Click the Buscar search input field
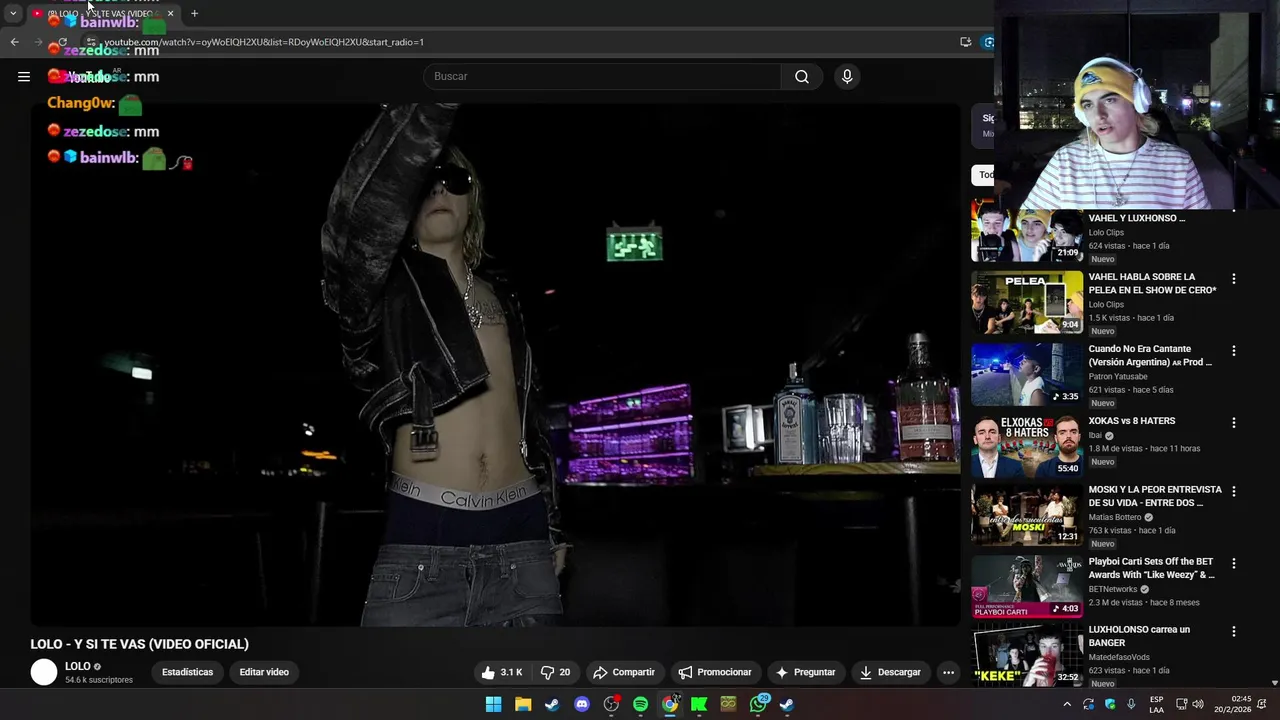This screenshot has height=720, width=1280. [602, 76]
